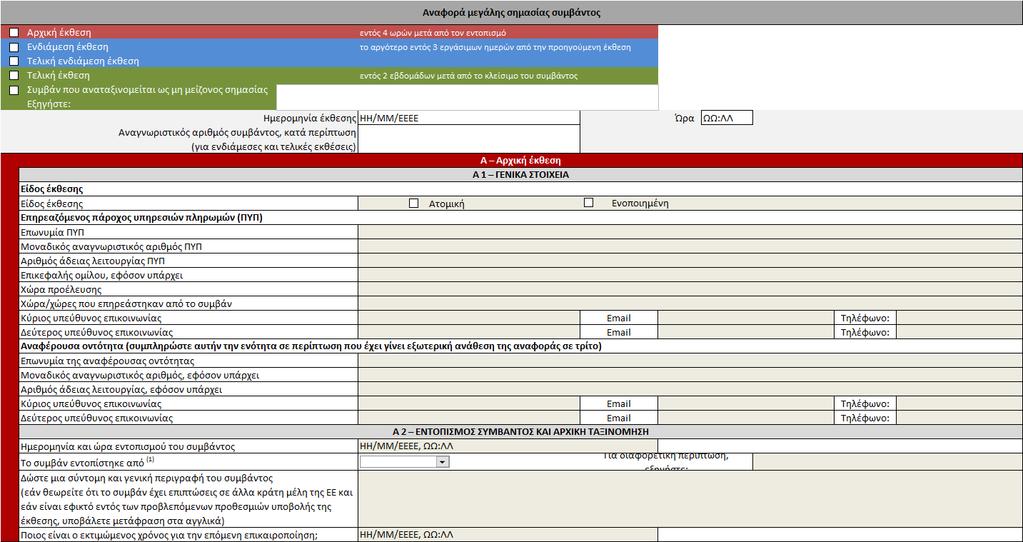1023x542 pixels.
Task: Click the Χώρα προέλευσης input field
Action: pos(690,290)
